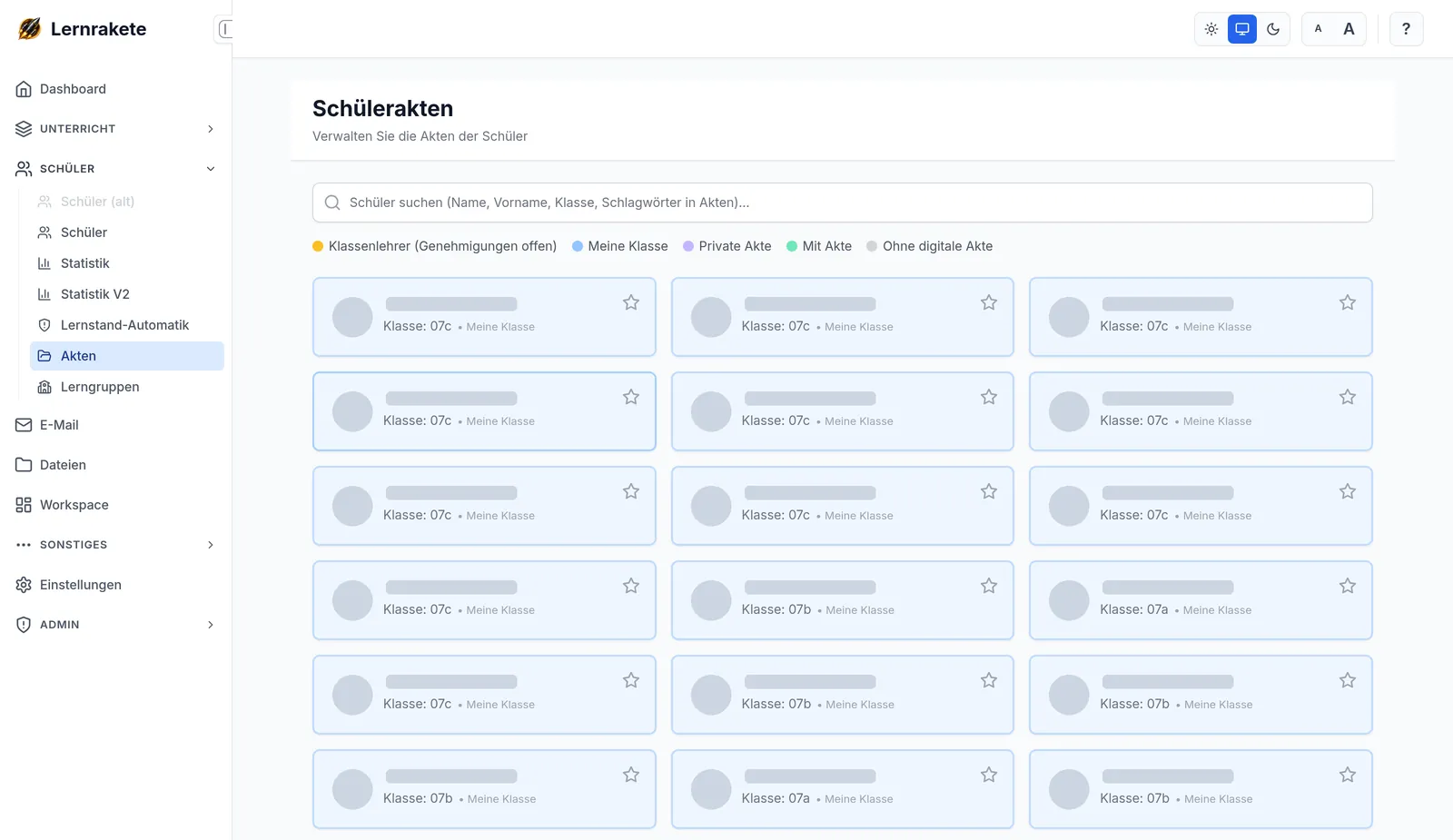Expand the ADMIN section chevron
The image size is (1453, 840).
[211, 625]
